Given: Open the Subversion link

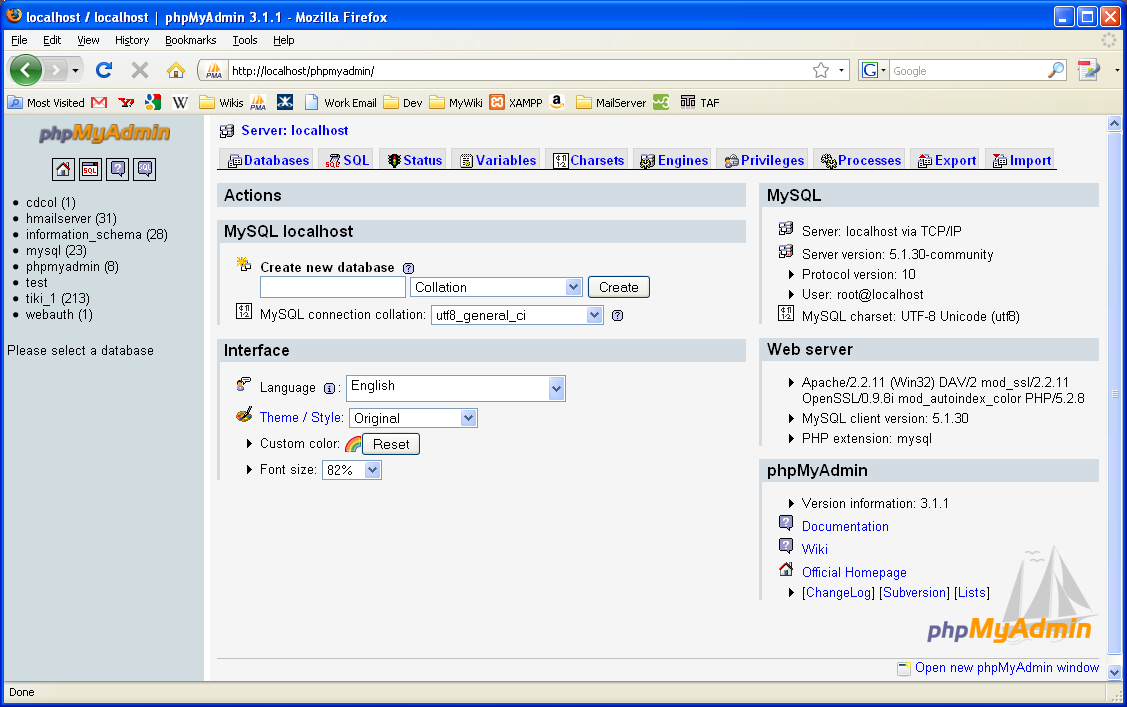Looking at the screenshot, I should pyautogui.click(x=914, y=593).
